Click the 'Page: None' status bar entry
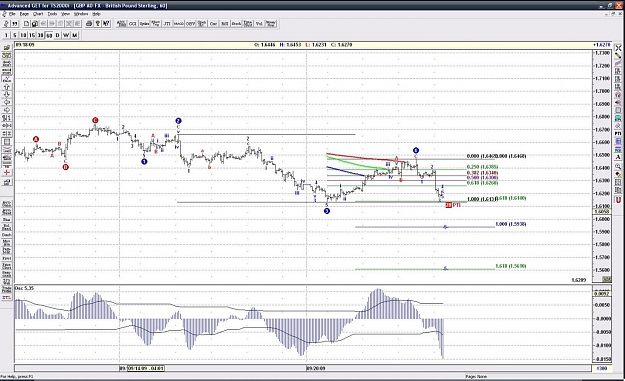This screenshot has height=381, width=625. (x=476, y=376)
